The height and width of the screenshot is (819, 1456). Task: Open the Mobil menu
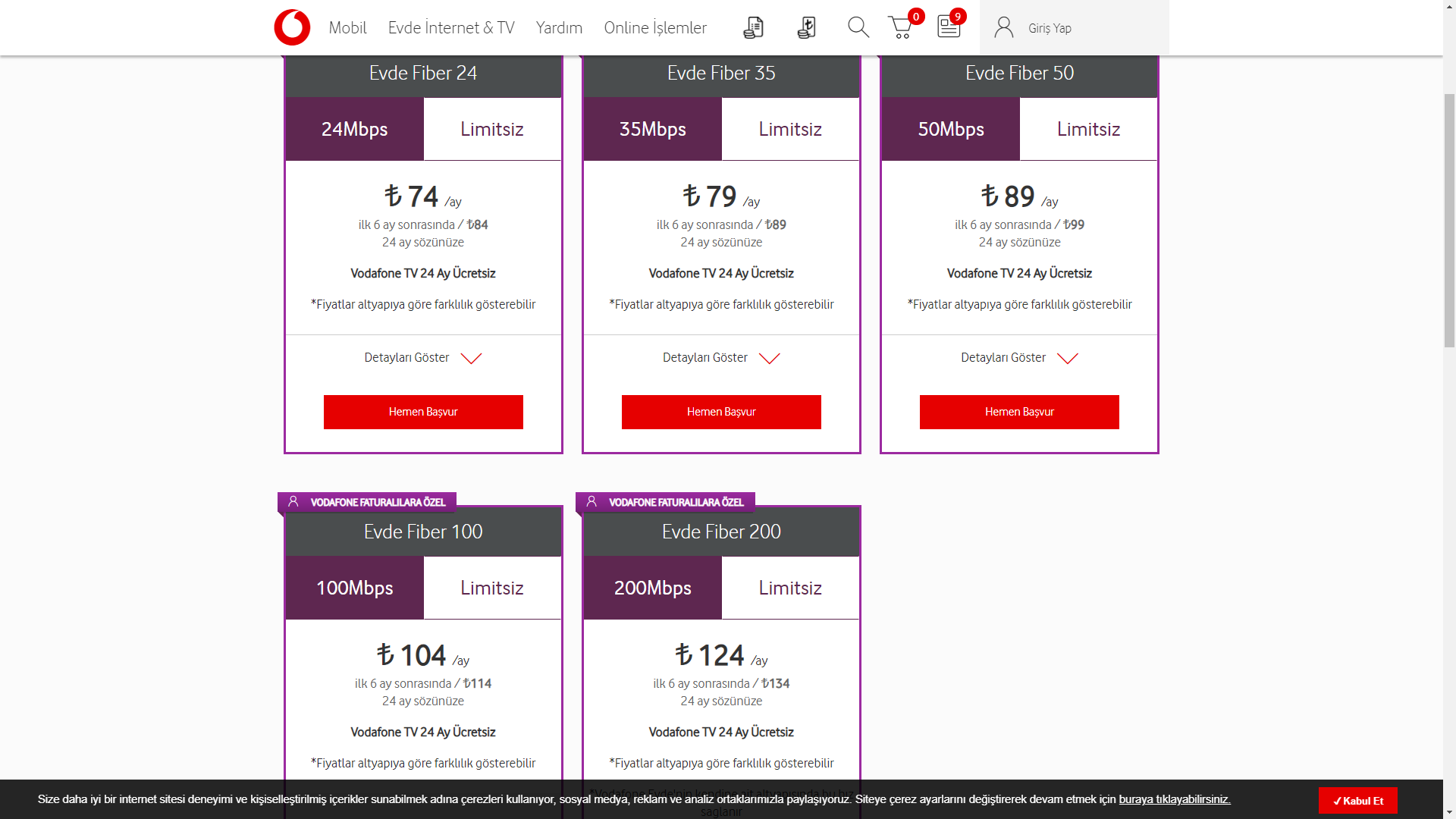point(347,28)
